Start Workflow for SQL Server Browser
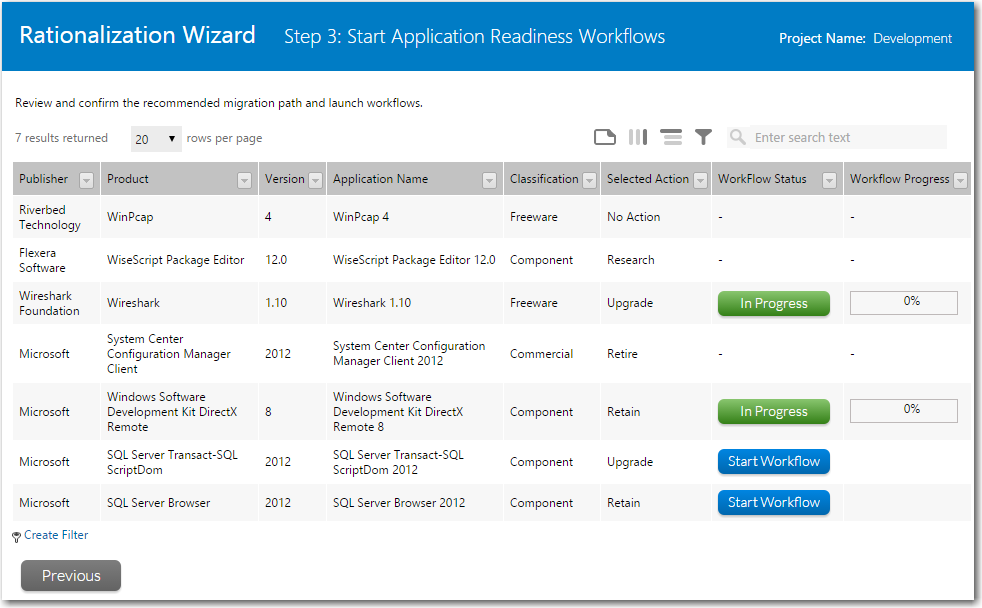Screen dimensions: 982x608 tap(773, 502)
